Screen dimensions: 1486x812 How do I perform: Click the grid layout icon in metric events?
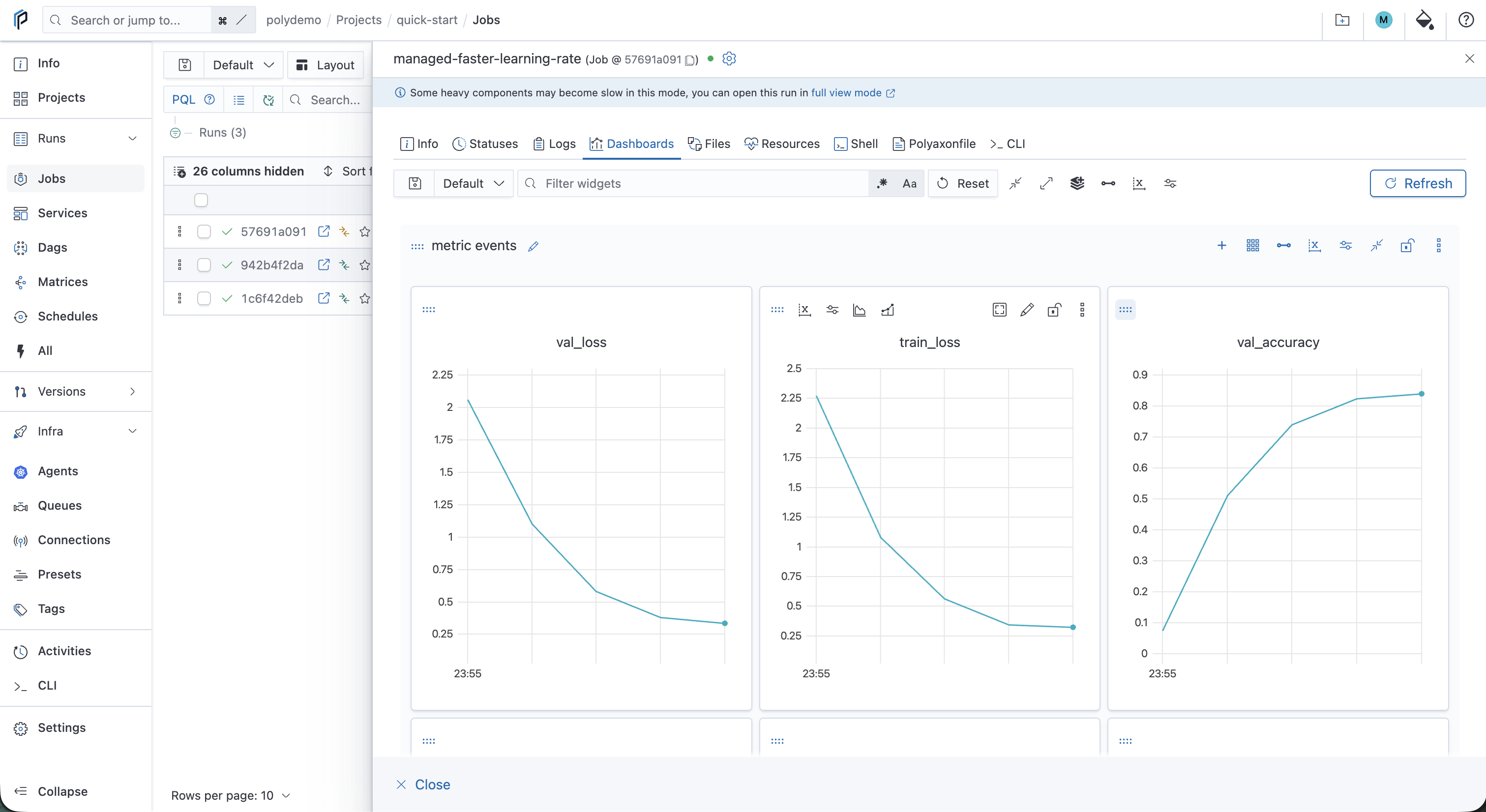pyautogui.click(x=1252, y=246)
